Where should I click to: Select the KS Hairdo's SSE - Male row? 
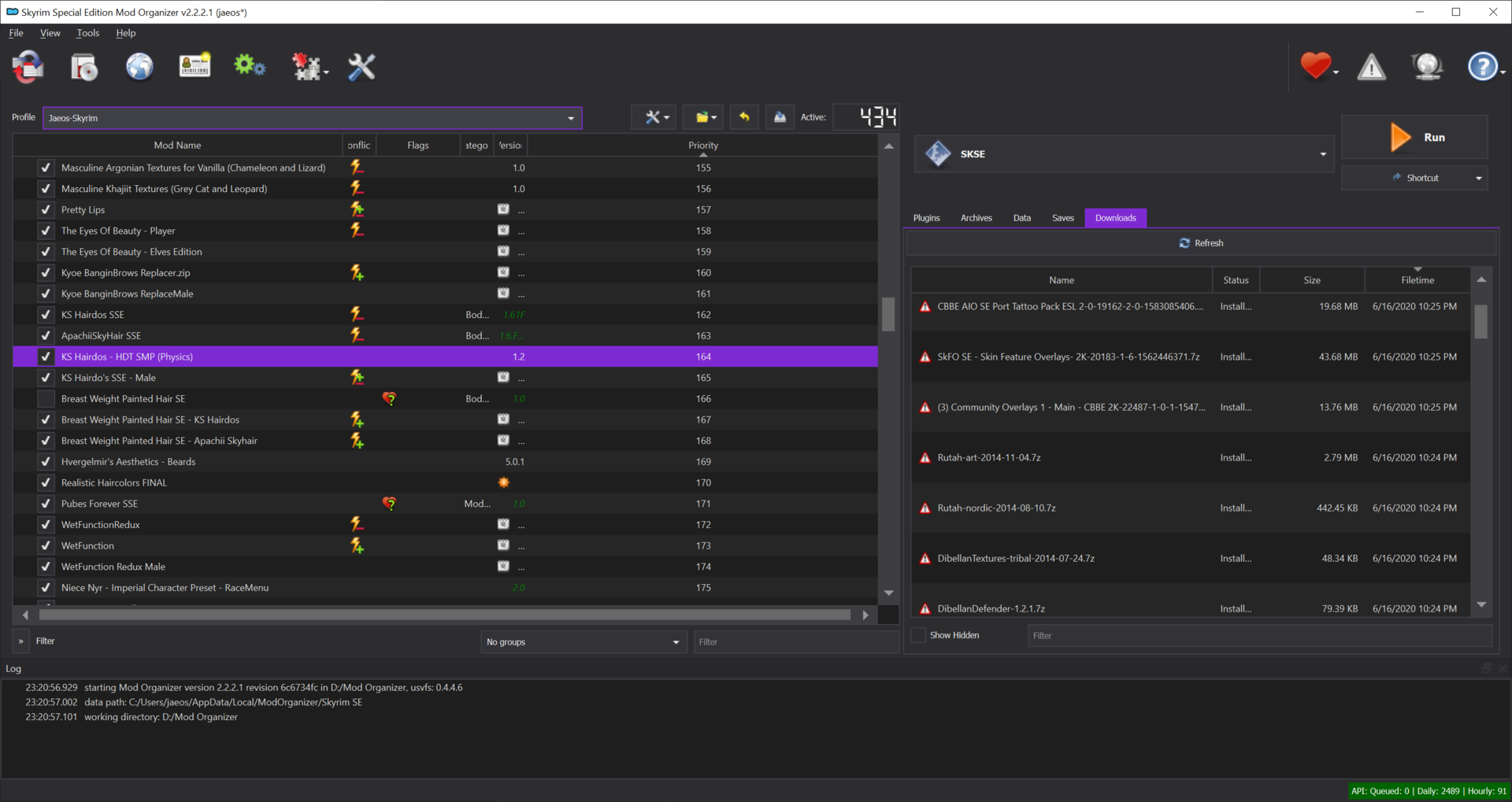point(446,378)
